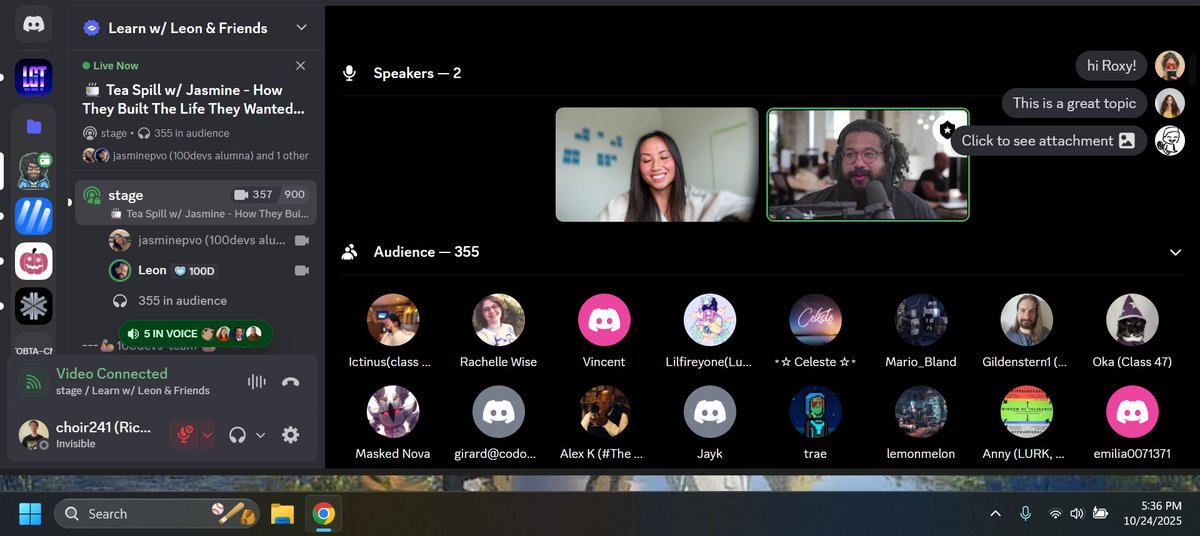Collapse the Audience section
Screen dimensions: 1200x536
(x=1176, y=253)
